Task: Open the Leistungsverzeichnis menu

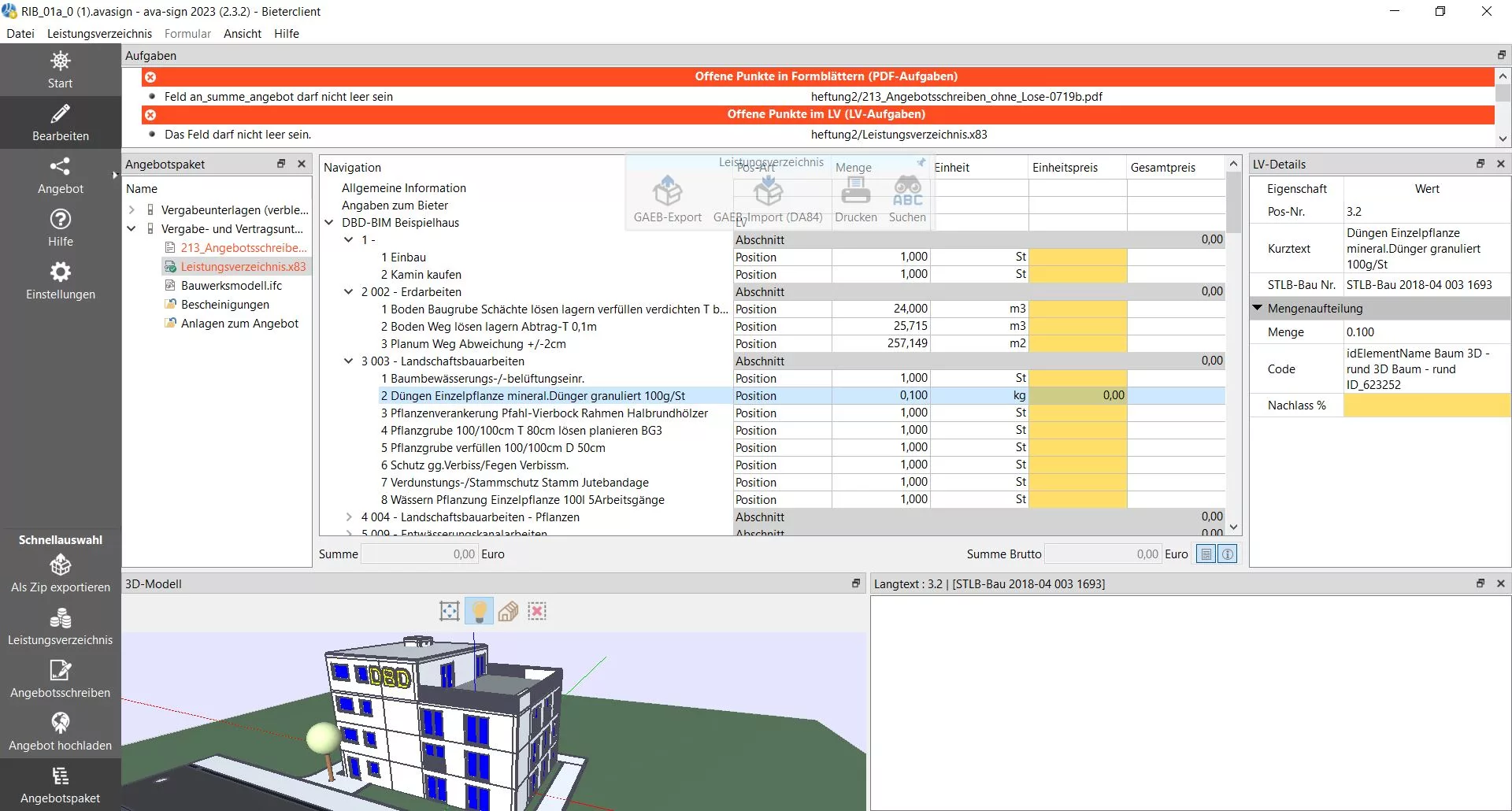Action: pyautogui.click(x=99, y=34)
